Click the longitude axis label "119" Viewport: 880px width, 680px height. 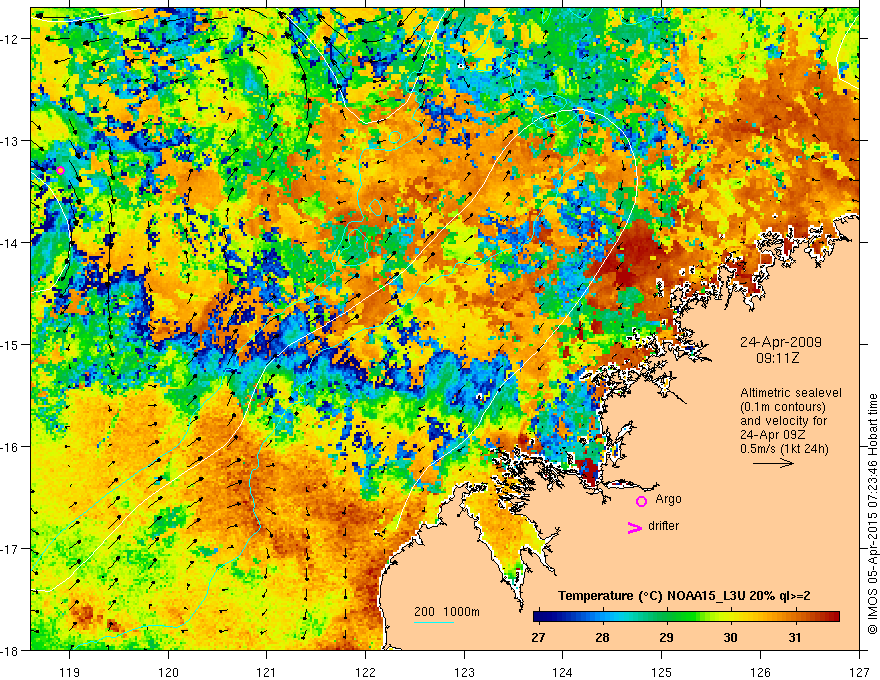click(70, 673)
